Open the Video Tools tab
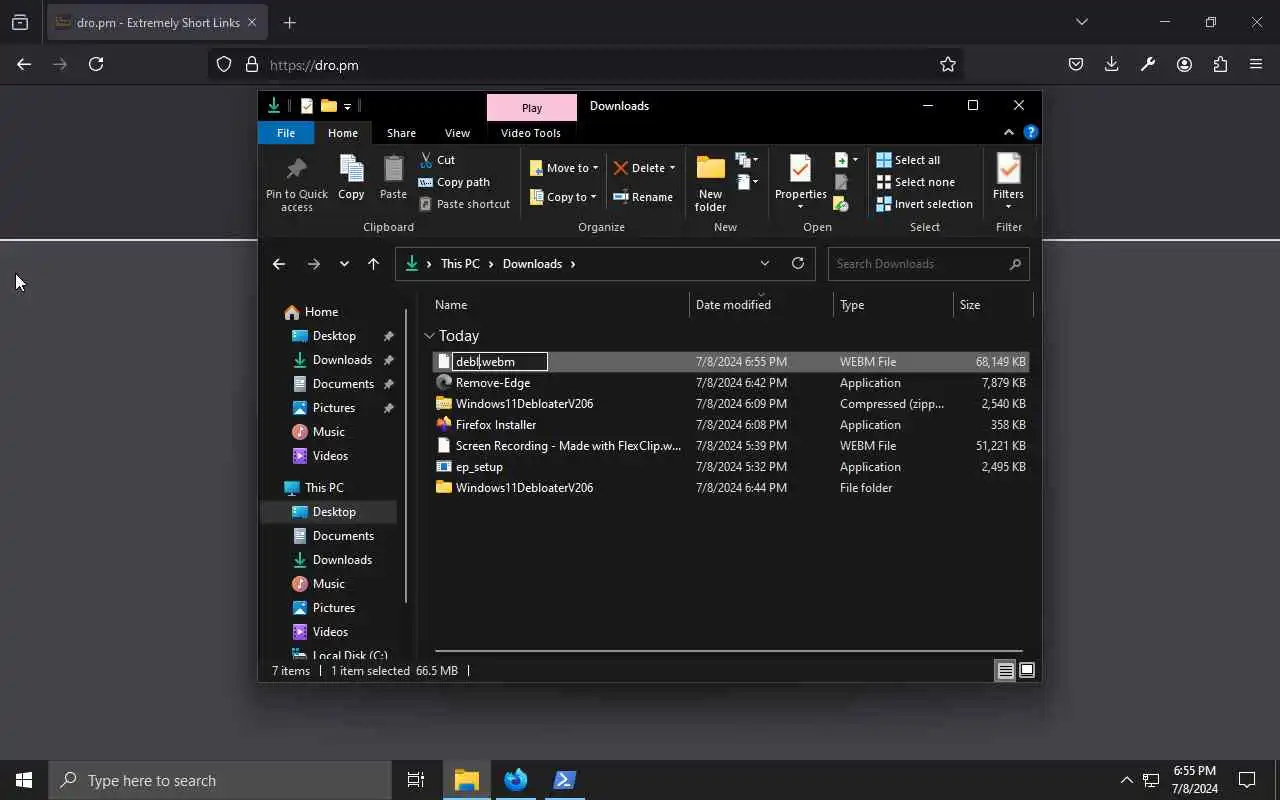The height and width of the screenshot is (800, 1280). pyautogui.click(x=531, y=133)
